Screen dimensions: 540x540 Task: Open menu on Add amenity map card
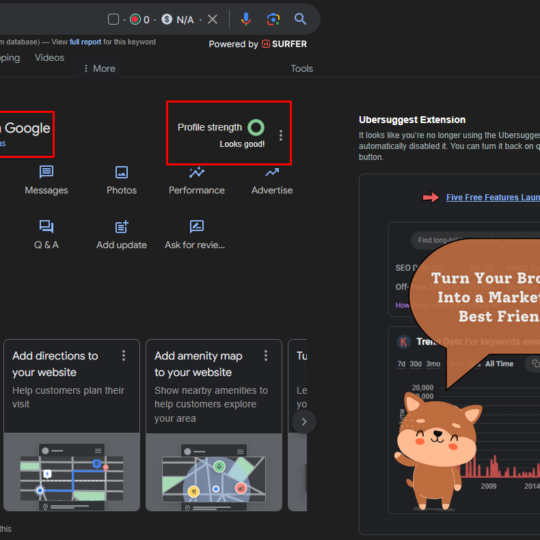266,355
